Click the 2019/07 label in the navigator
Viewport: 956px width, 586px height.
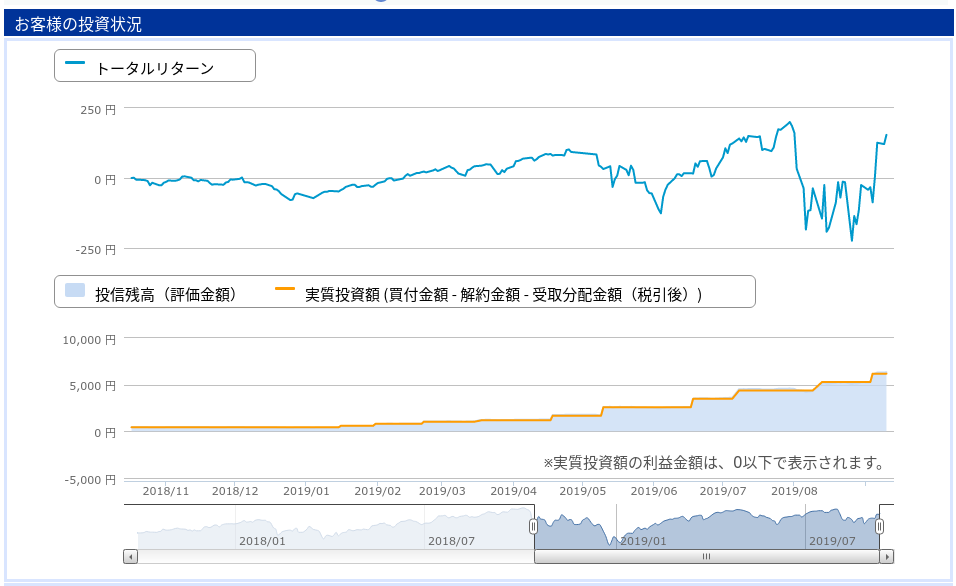pyautogui.click(x=832, y=541)
